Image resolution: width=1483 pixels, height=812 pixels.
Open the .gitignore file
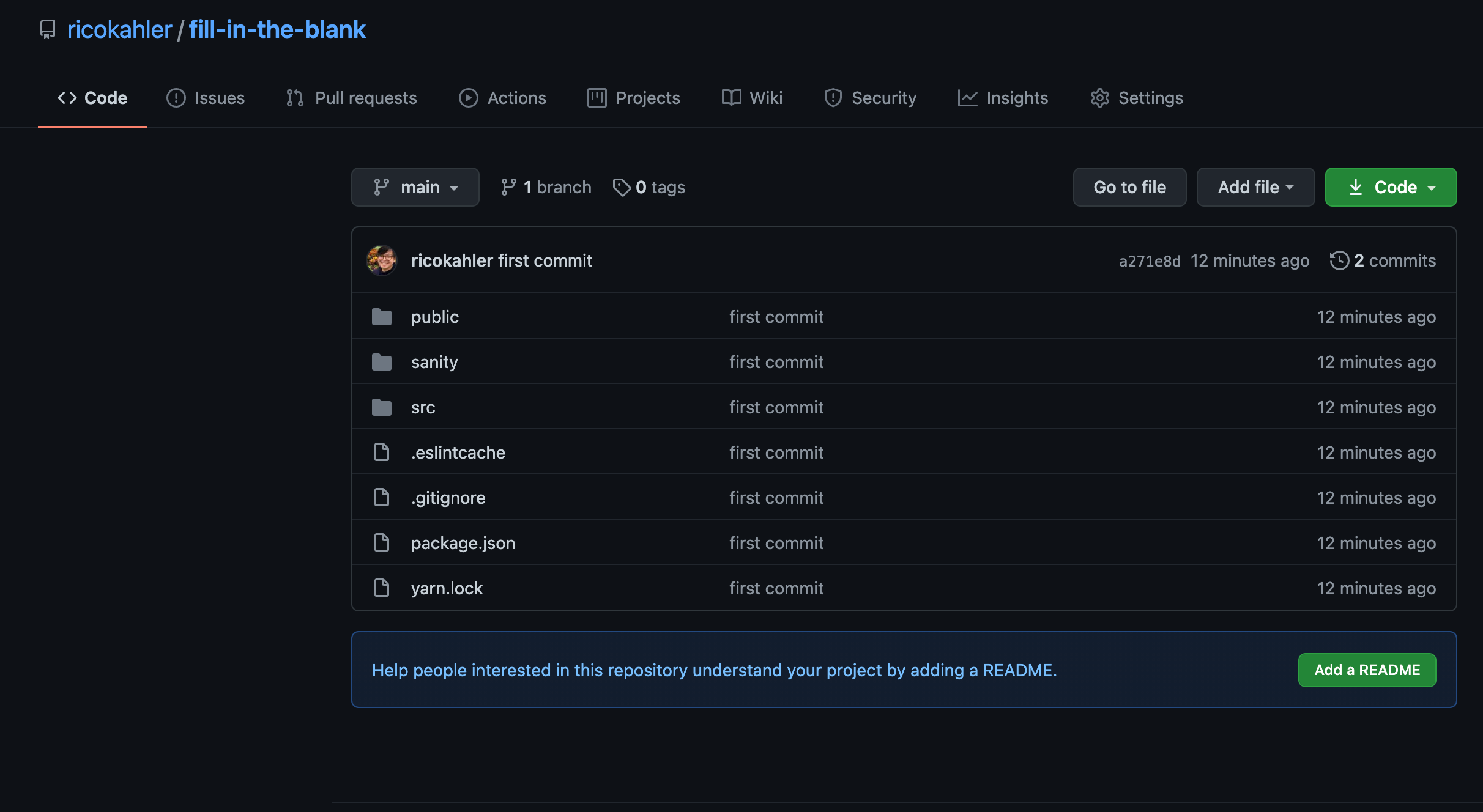448,498
